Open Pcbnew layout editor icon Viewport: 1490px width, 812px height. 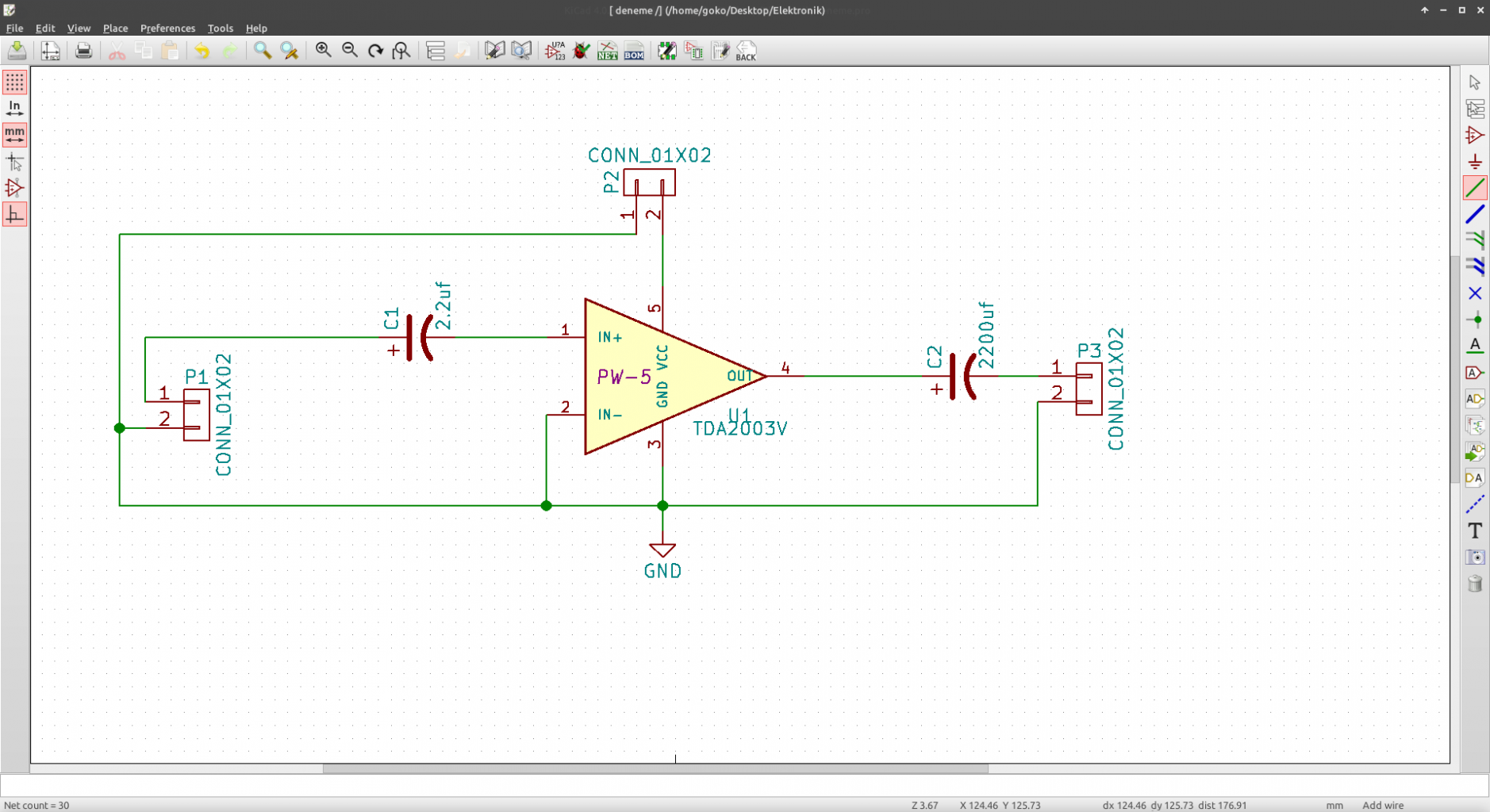pyautogui.click(x=720, y=51)
